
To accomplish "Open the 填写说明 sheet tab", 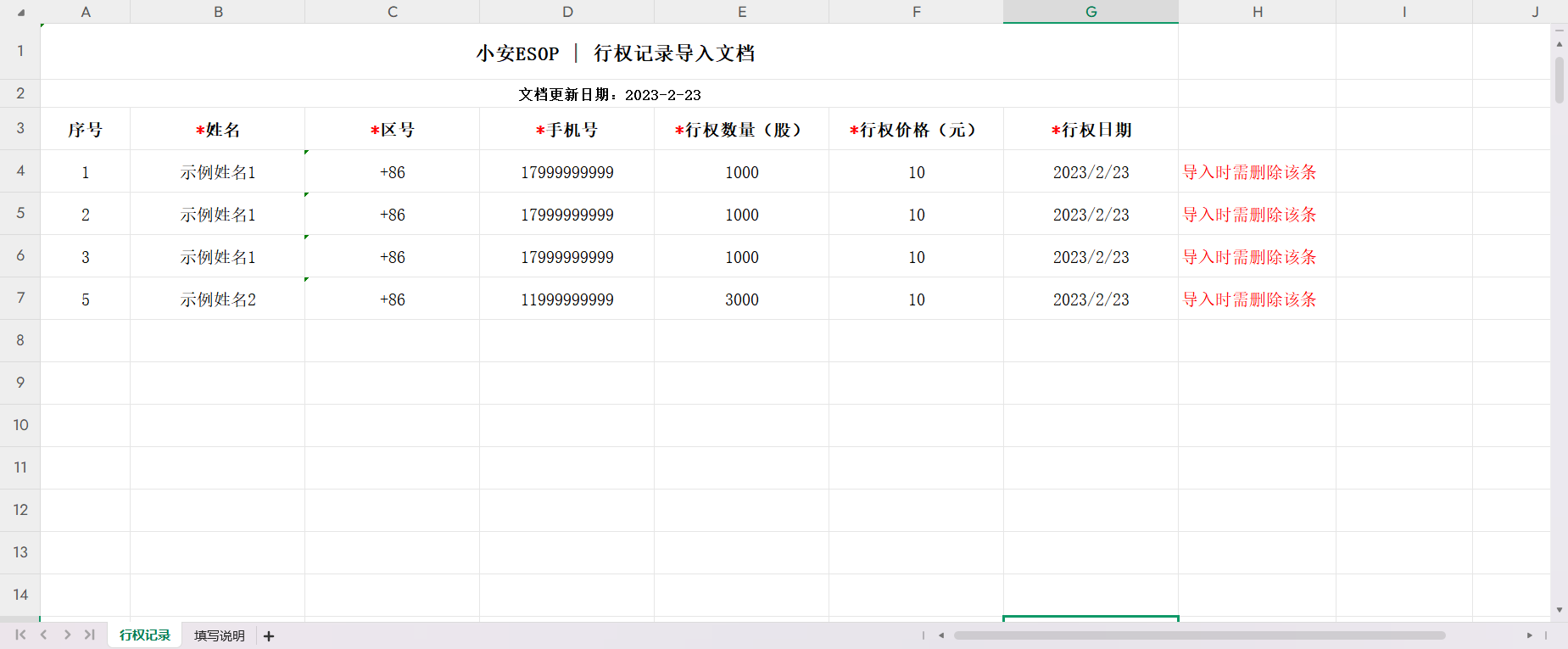I will click(219, 635).
